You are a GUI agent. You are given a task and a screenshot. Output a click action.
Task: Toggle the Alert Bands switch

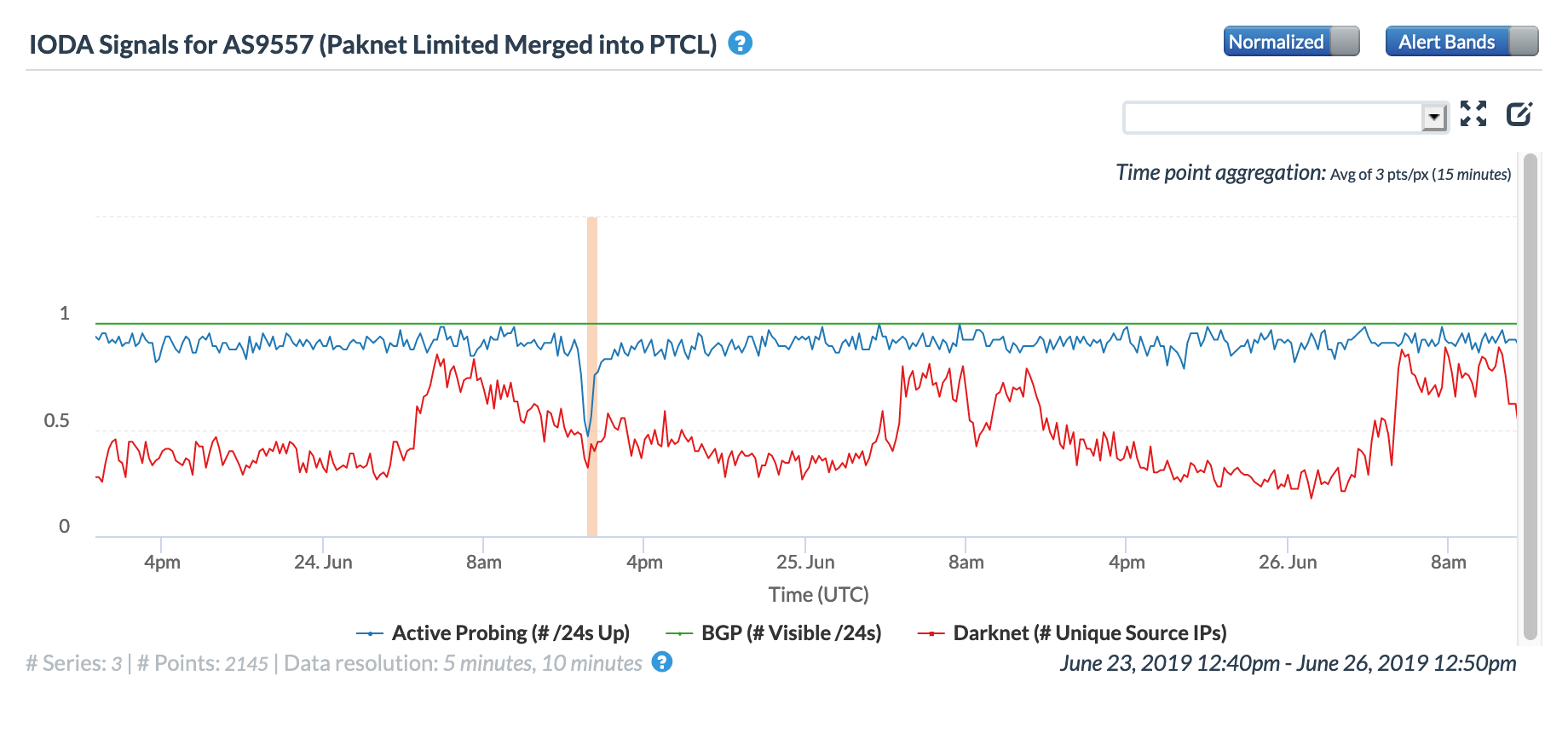pyautogui.click(x=1461, y=41)
